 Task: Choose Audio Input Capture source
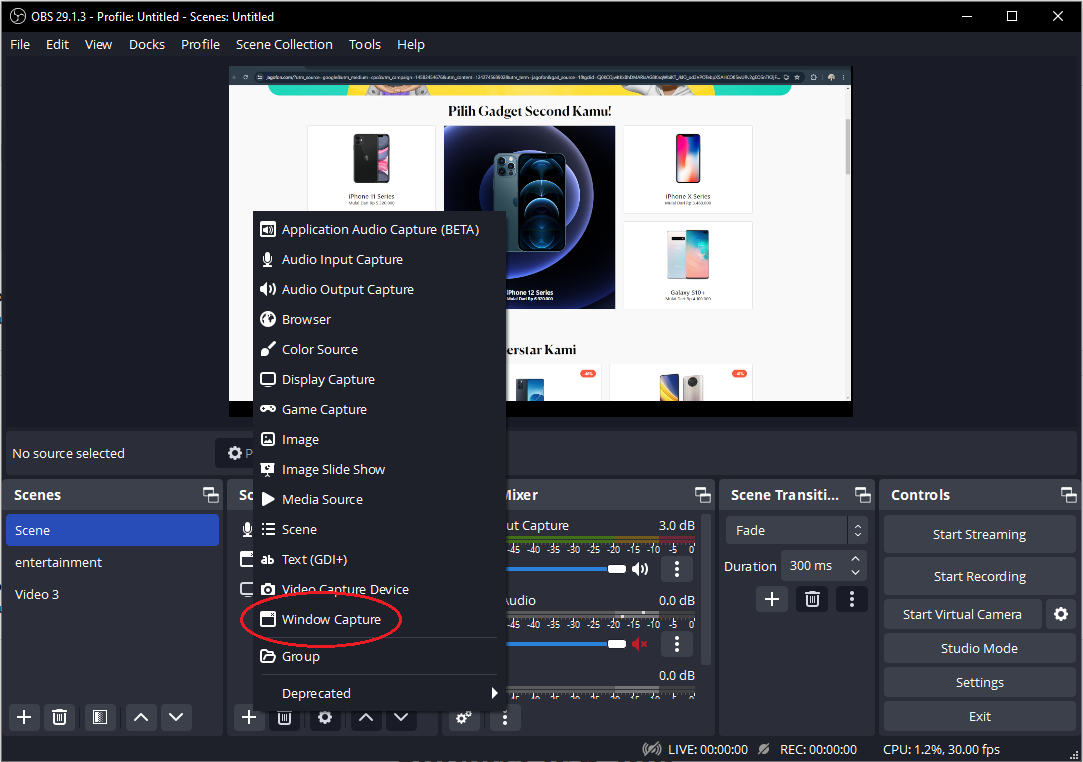(378, 259)
